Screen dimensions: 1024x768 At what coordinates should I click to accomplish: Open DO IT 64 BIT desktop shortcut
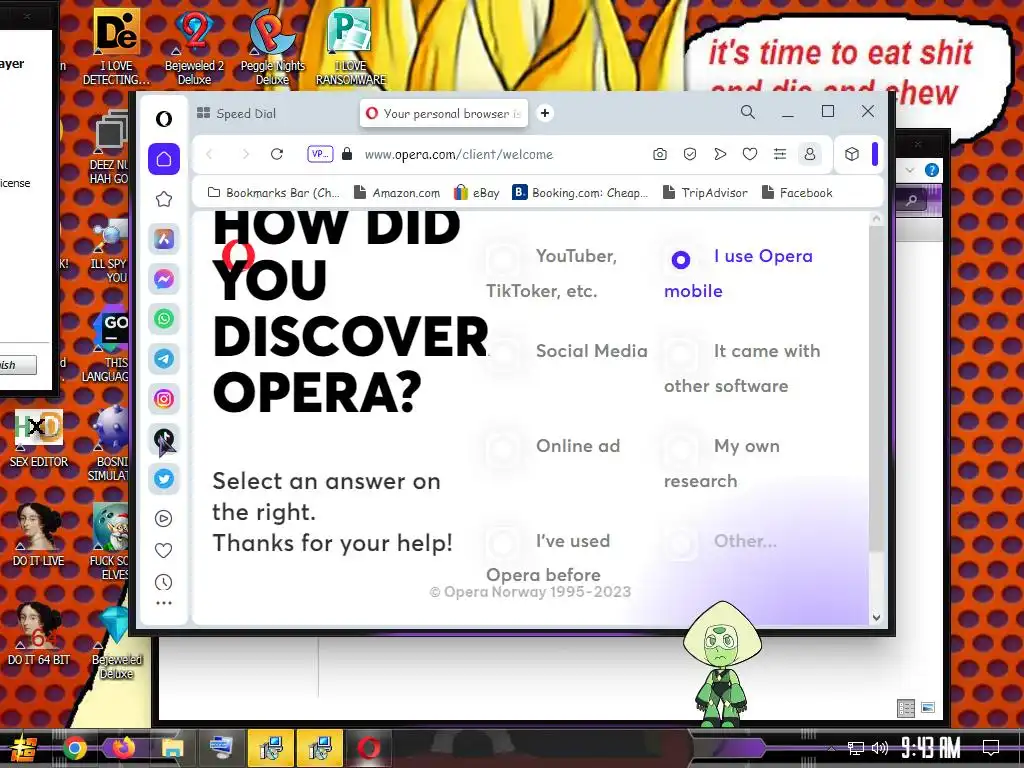pos(39,634)
